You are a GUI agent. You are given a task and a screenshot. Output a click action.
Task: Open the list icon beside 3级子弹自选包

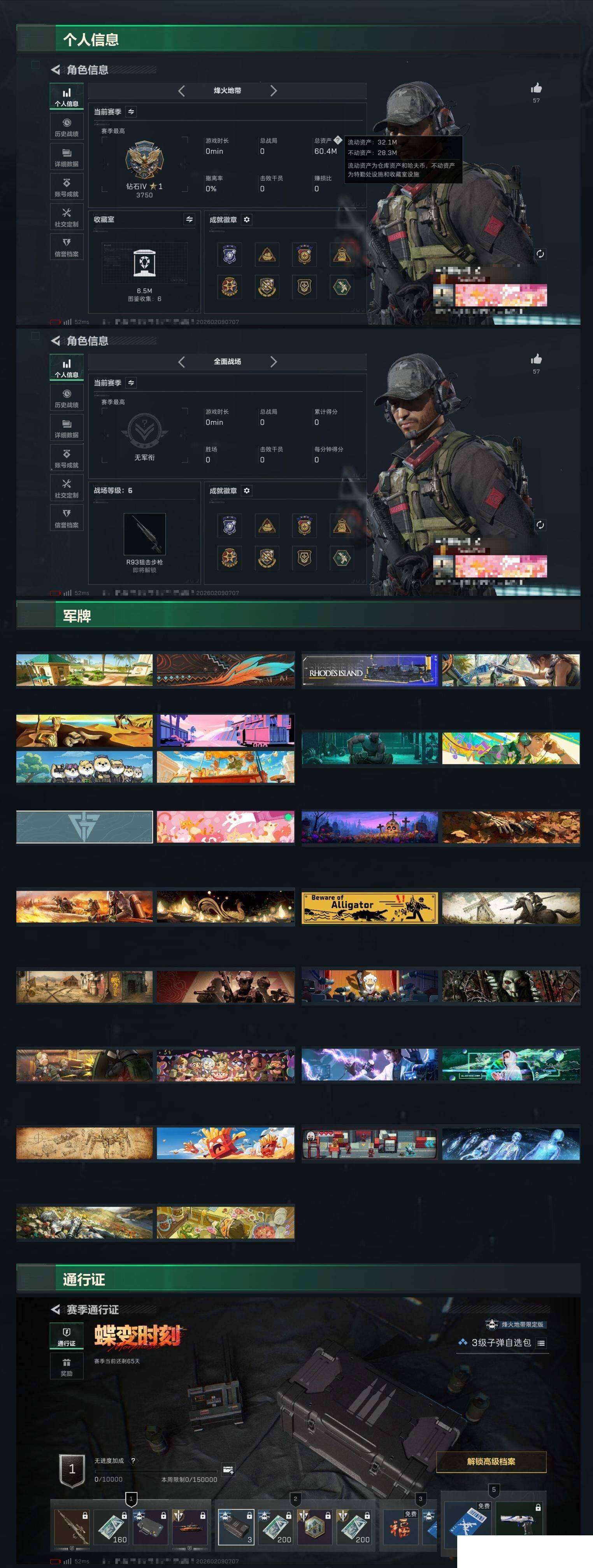tap(541, 1342)
